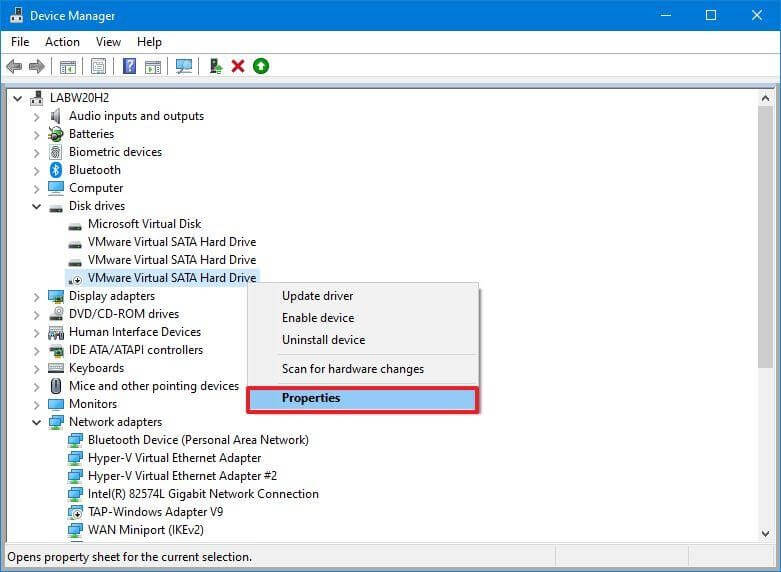
Task: Click the red X Uninstall device icon
Action: tap(238, 66)
